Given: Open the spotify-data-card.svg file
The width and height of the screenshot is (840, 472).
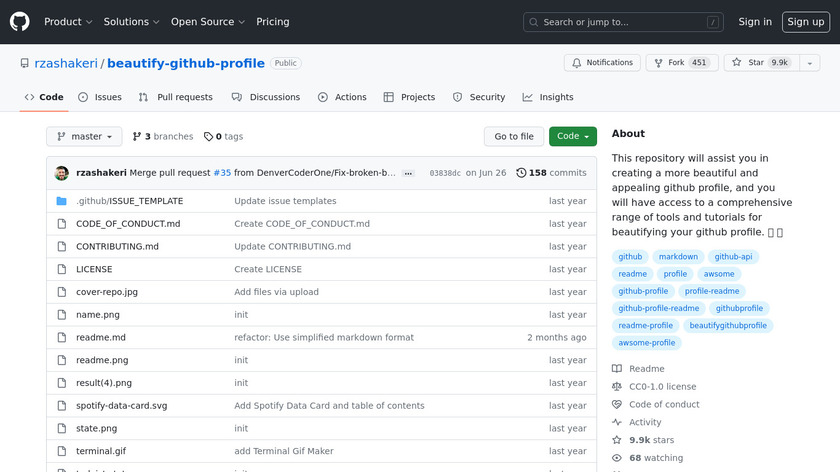Looking at the screenshot, I should tap(122, 406).
